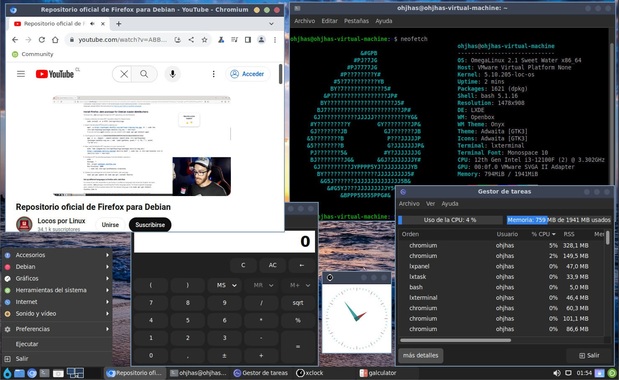Viewport: 619px width, 380px height.
Task: Click the Memoria usage bar
Action: pyautogui.click(x=559, y=220)
